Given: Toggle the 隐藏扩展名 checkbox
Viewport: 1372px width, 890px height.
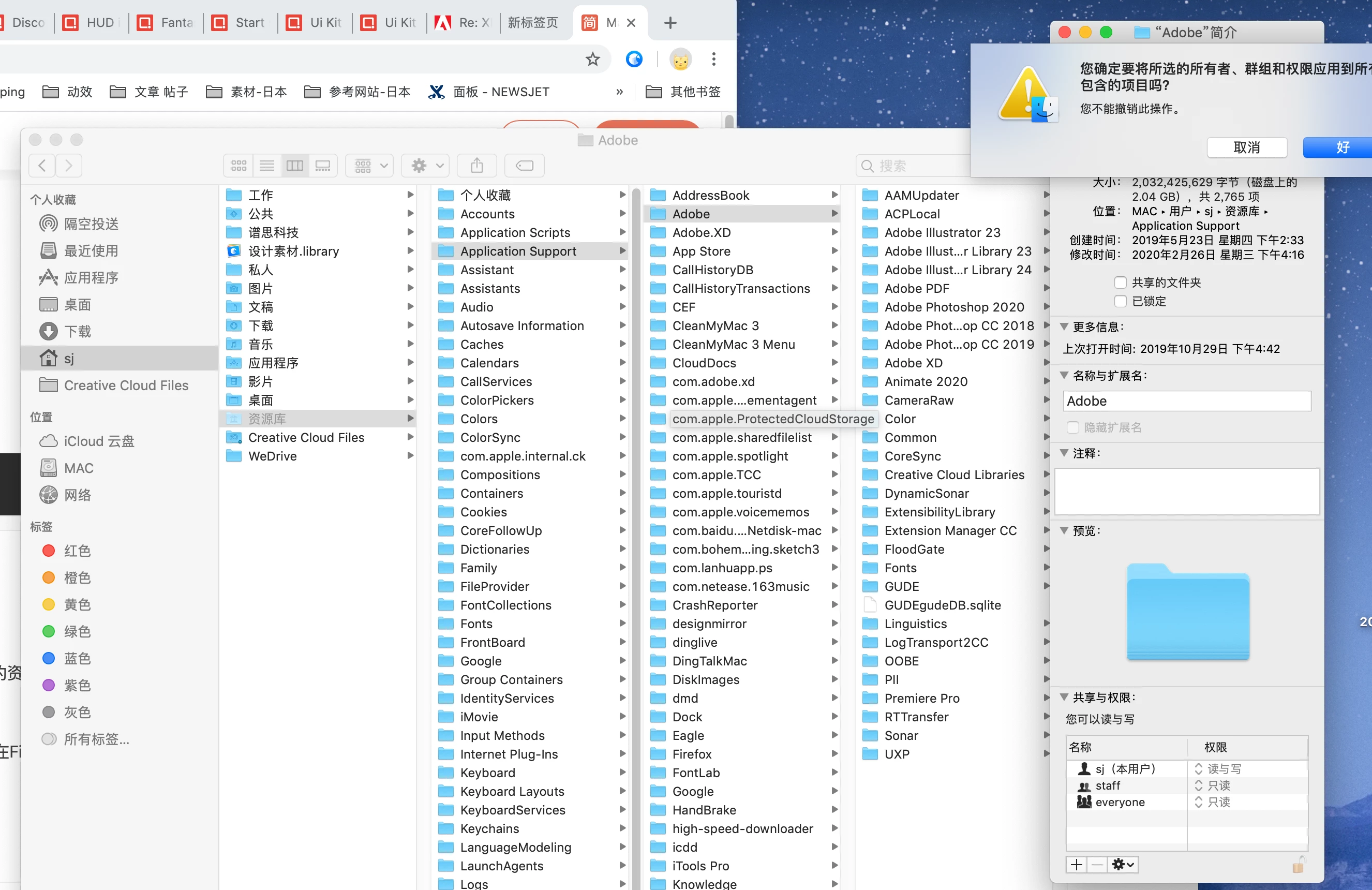Looking at the screenshot, I should [1072, 427].
